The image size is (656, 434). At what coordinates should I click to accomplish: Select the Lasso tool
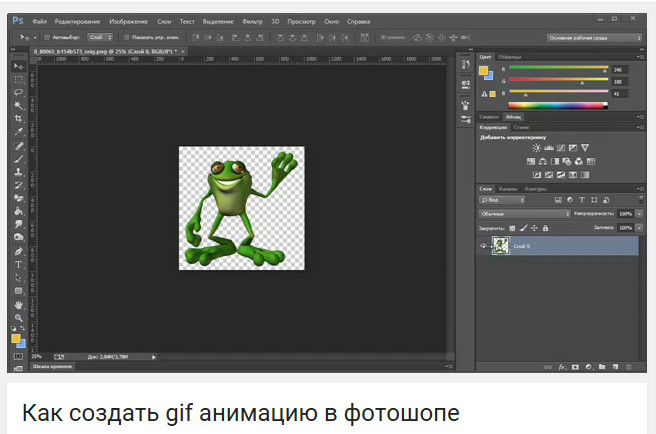[18, 92]
